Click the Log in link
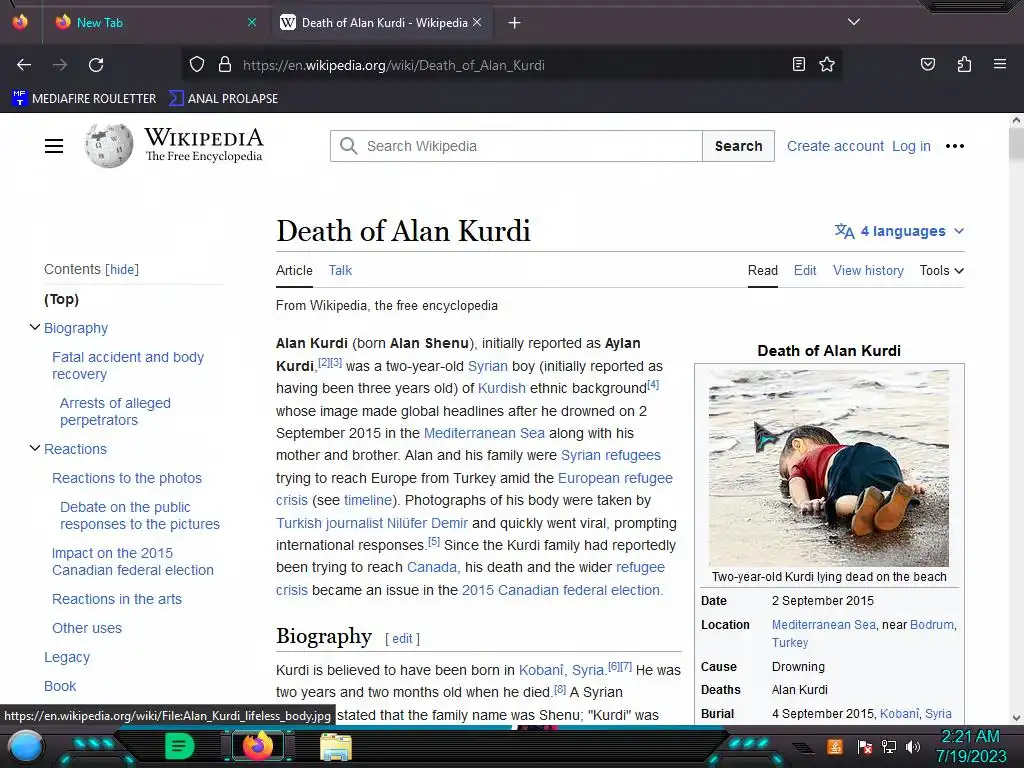Viewport: 1024px width, 768px height. pyautogui.click(x=911, y=146)
